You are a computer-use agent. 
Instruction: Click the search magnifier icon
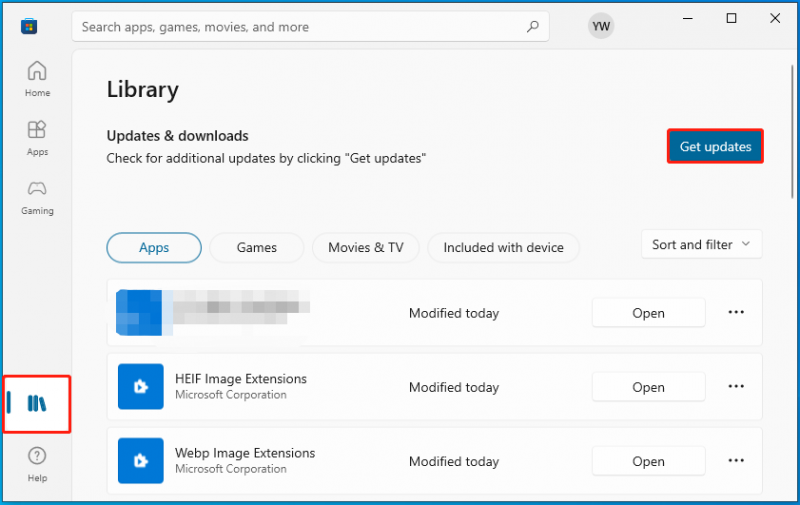point(533,27)
